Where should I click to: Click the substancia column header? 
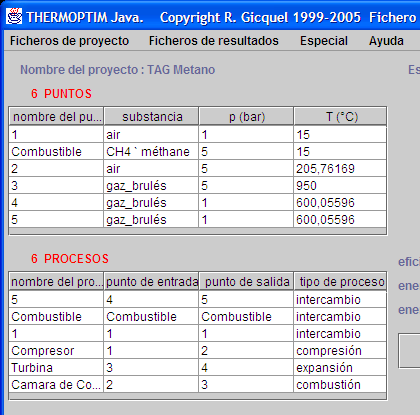click(x=151, y=117)
